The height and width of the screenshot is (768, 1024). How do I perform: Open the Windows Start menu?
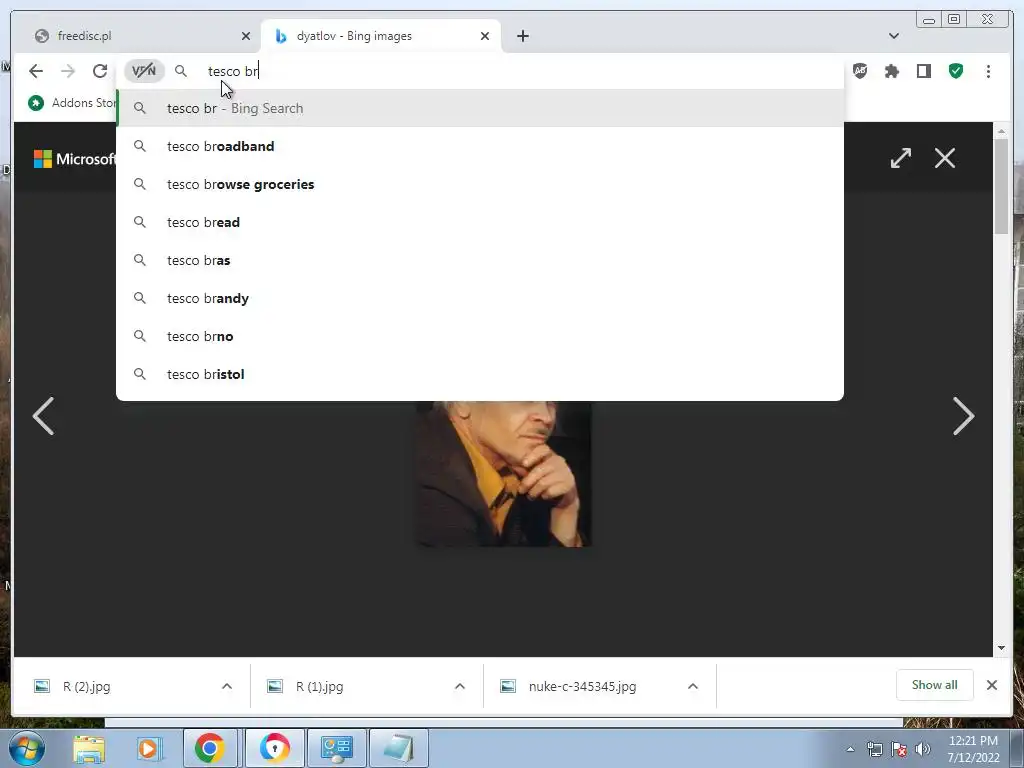tap(27, 748)
